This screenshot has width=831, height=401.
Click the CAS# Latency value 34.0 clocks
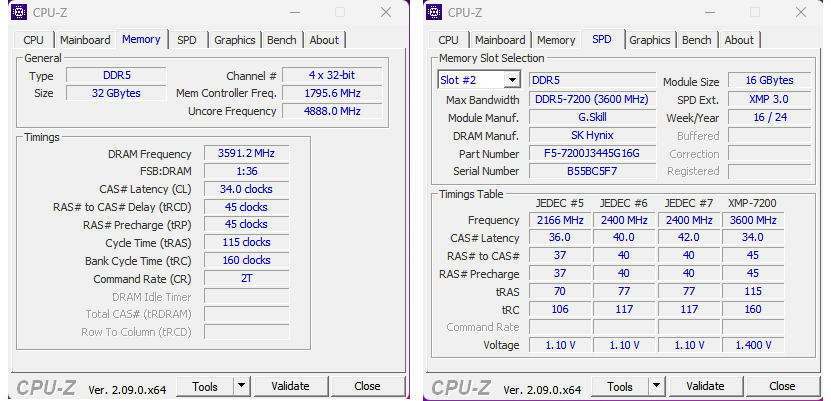click(246, 189)
